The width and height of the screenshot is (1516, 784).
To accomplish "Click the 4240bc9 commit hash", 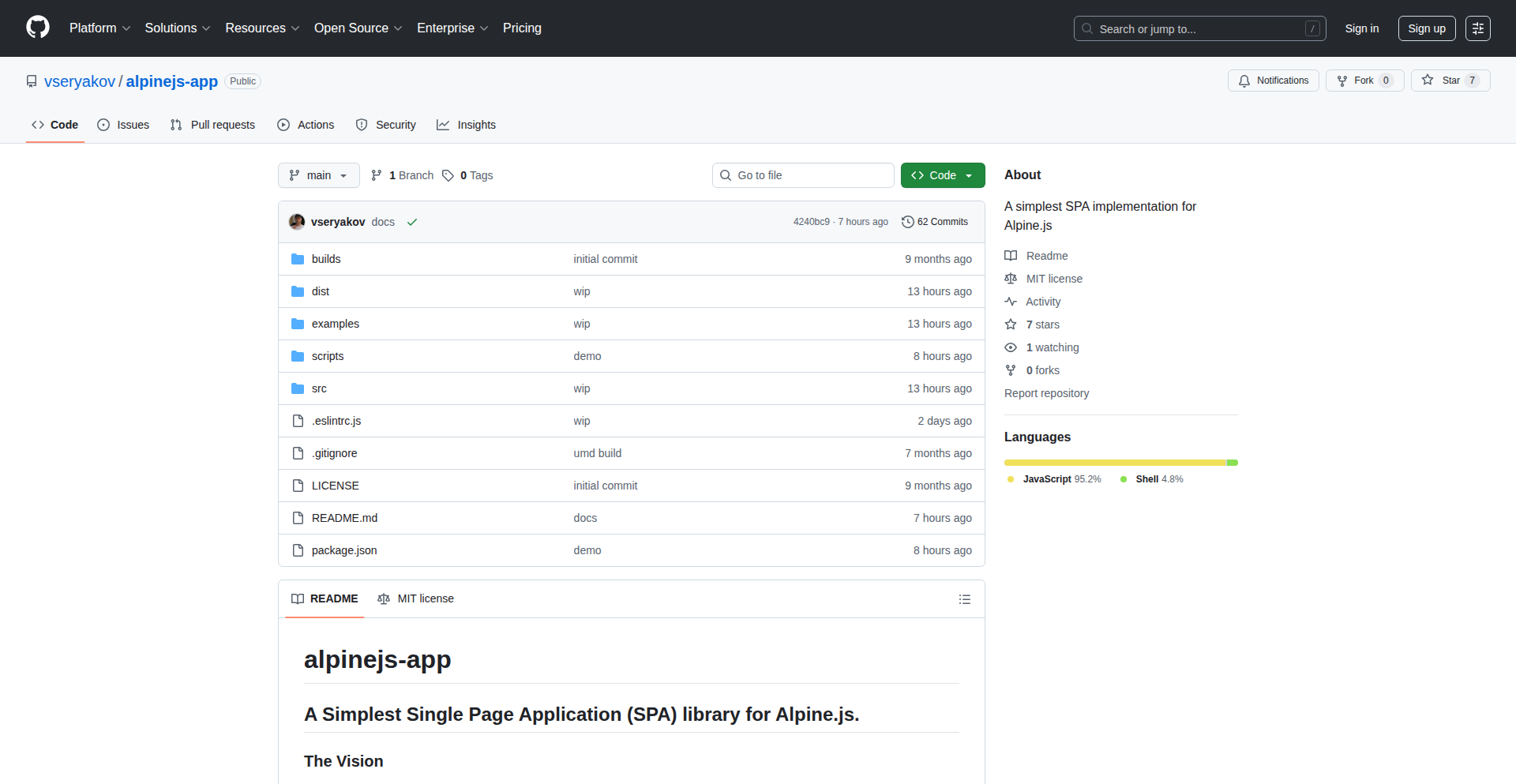I will (x=812, y=222).
